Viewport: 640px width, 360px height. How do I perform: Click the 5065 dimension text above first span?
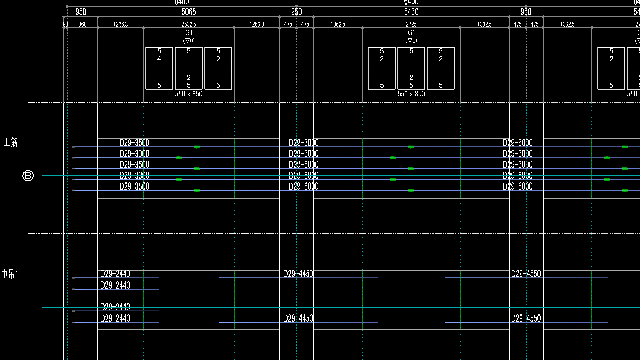(x=189, y=12)
